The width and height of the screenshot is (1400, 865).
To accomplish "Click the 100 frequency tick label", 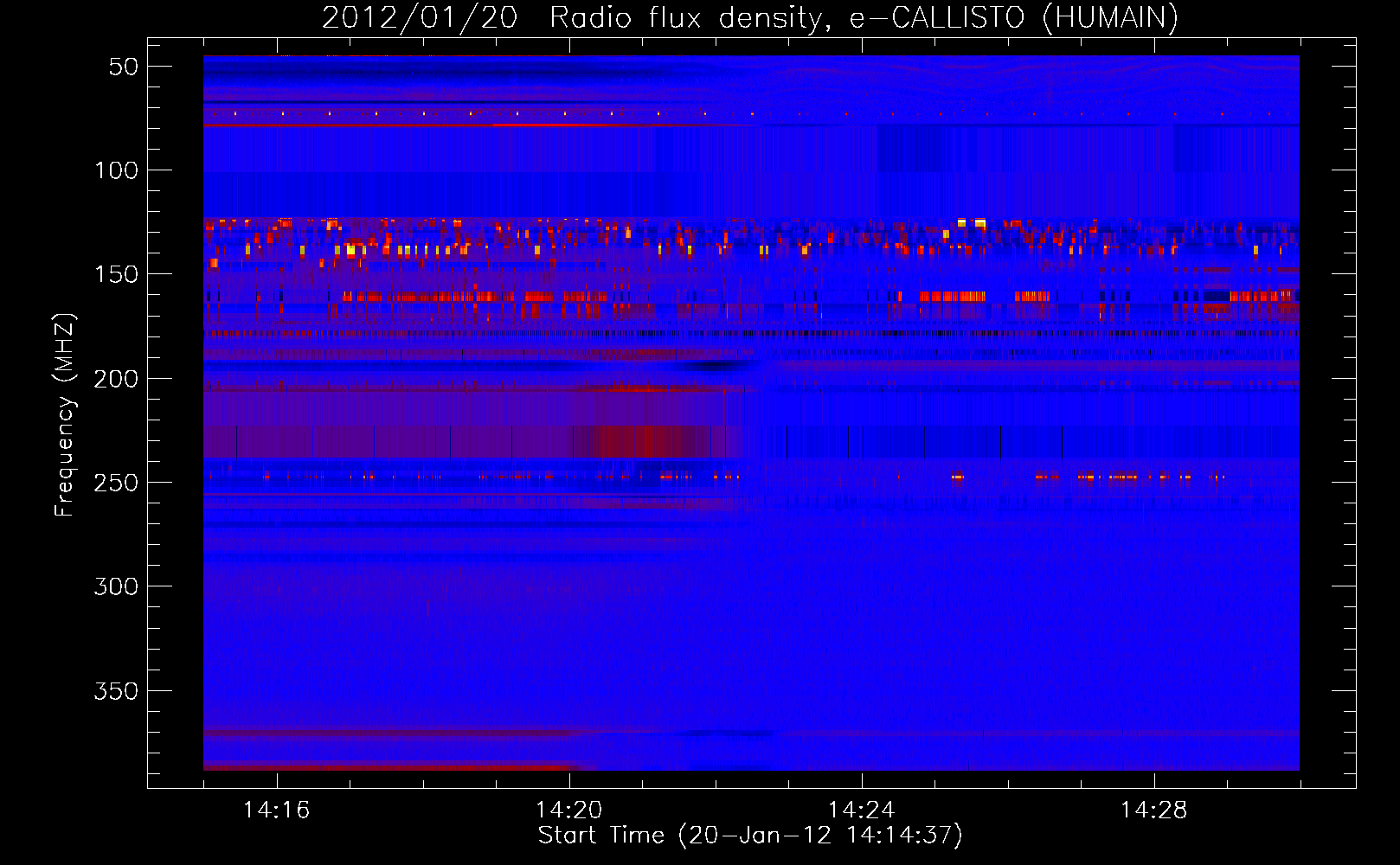I will pyautogui.click(x=116, y=170).
